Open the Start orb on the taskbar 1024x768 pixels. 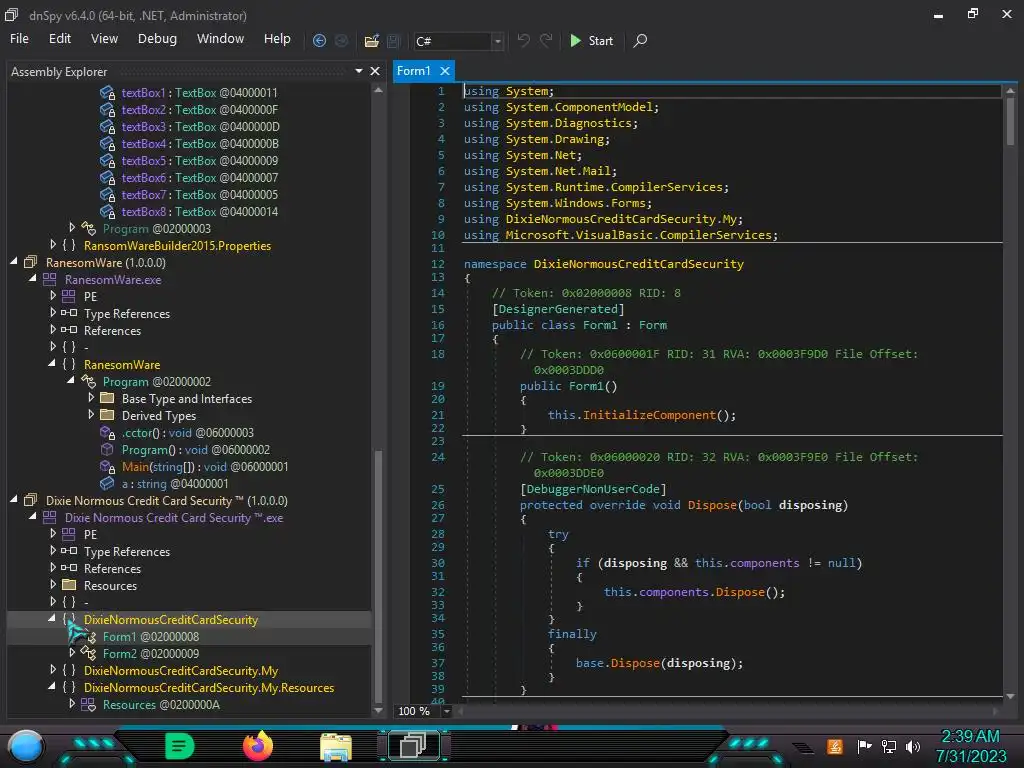(x=25, y=746)
